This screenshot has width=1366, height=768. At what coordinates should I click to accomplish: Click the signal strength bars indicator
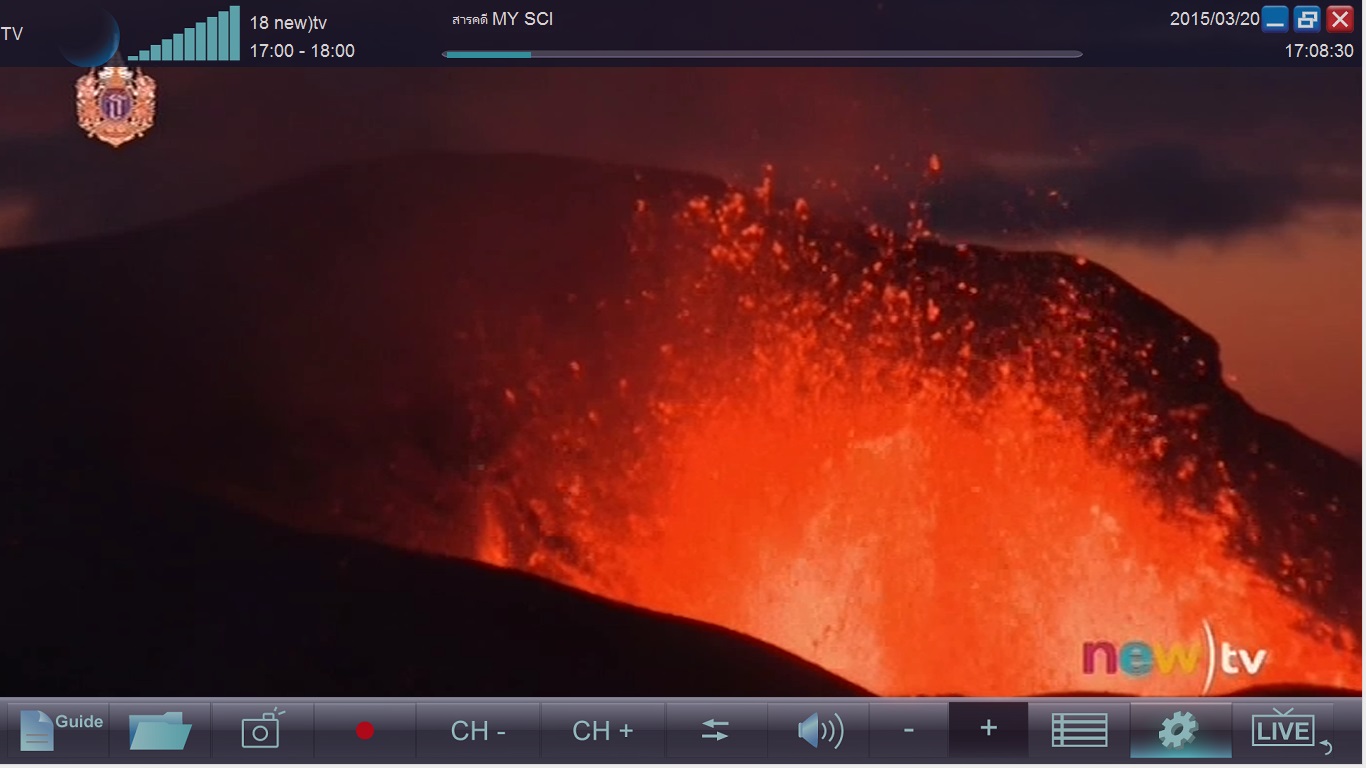(184, 33)
